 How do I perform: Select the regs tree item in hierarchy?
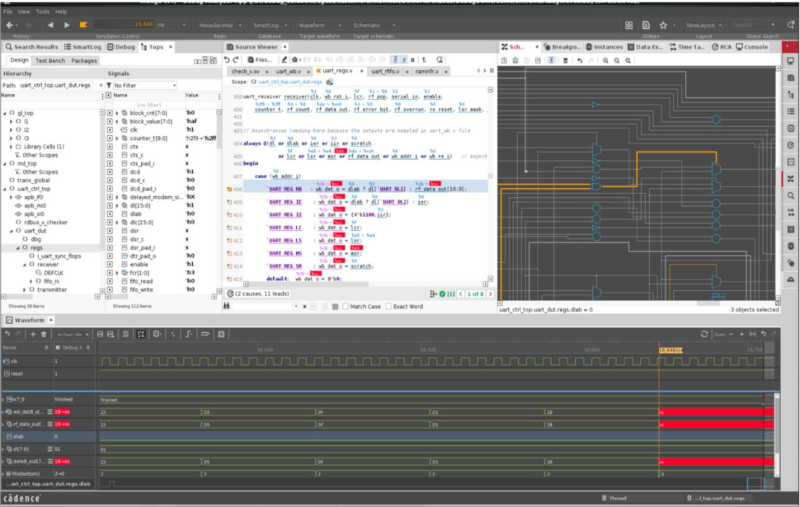(x=36, y=247)
